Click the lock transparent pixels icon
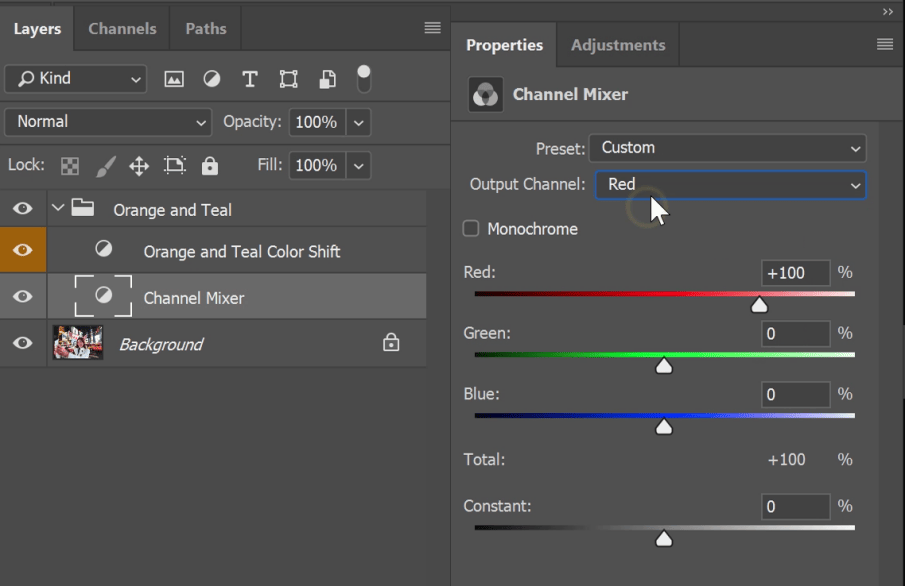905x586 pixels. coord(70,165)
